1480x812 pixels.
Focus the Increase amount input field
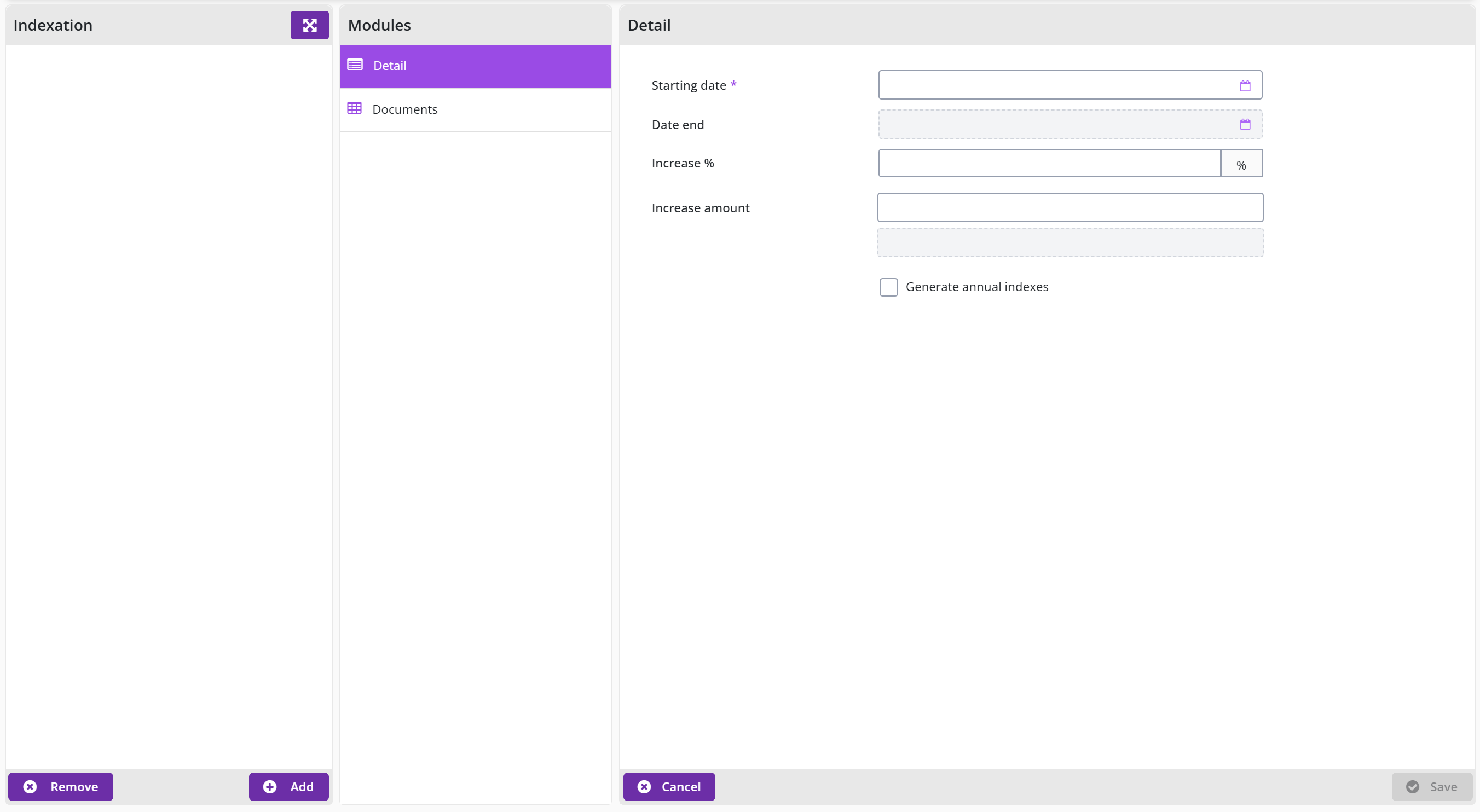[x=1070, y=208]
